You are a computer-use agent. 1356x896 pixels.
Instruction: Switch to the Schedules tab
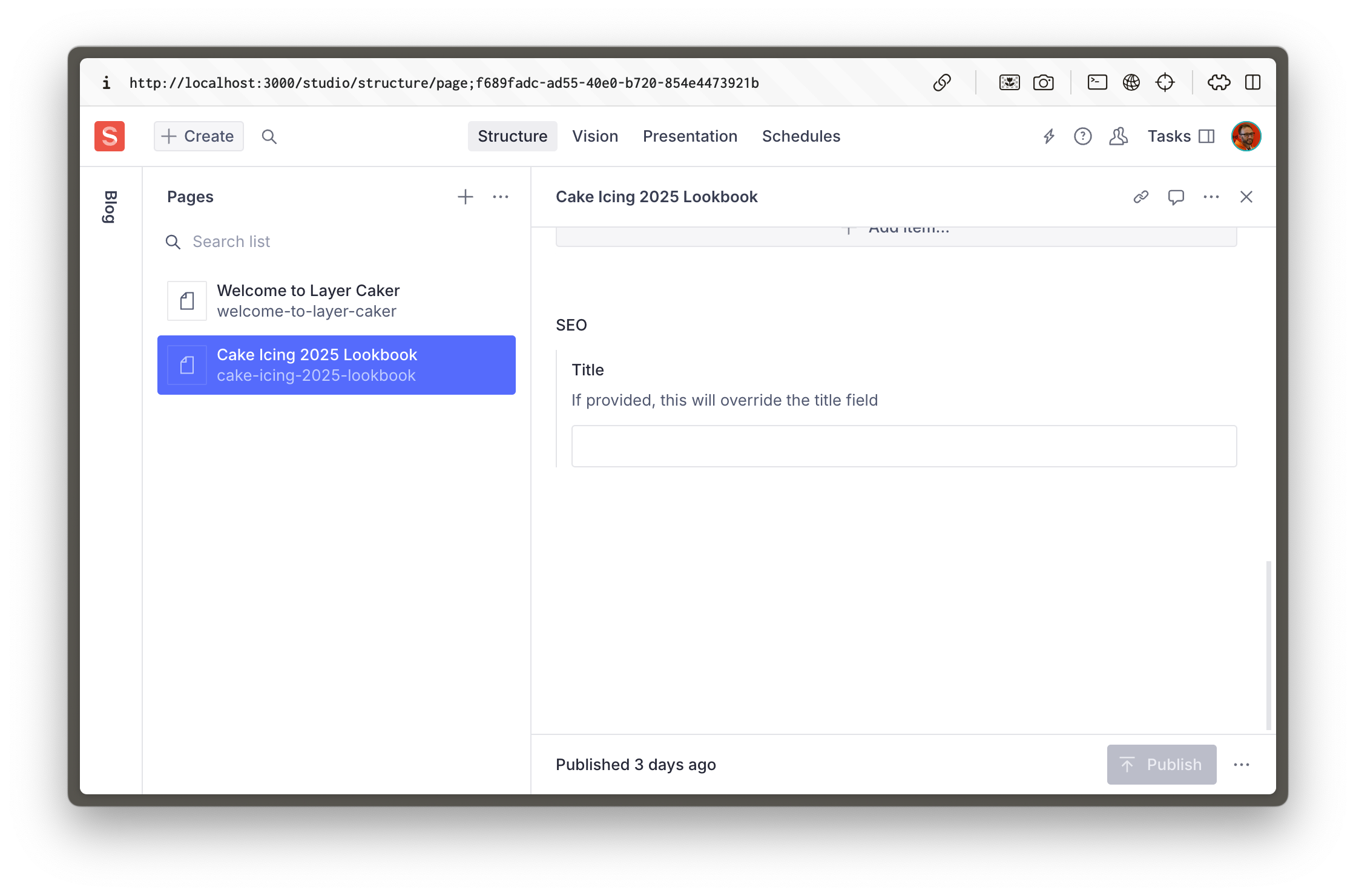pos(801,136)
